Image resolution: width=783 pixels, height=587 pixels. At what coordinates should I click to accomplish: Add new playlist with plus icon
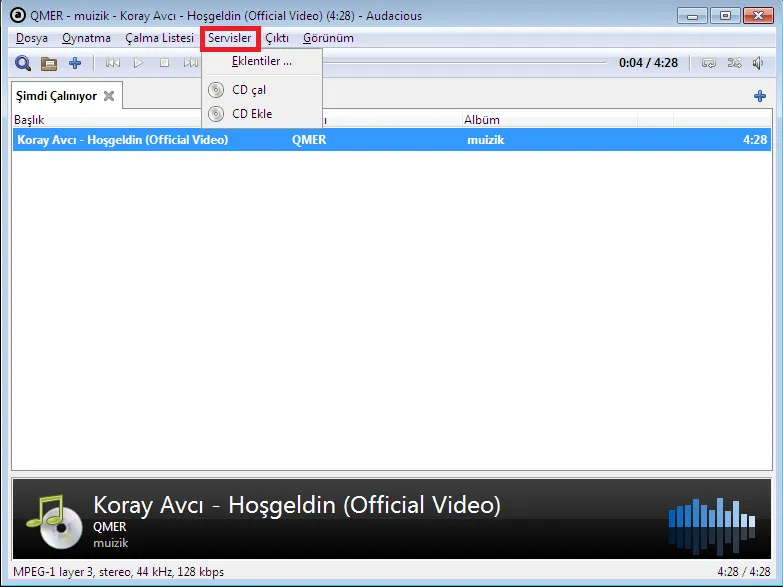click(x=760, y=96)
